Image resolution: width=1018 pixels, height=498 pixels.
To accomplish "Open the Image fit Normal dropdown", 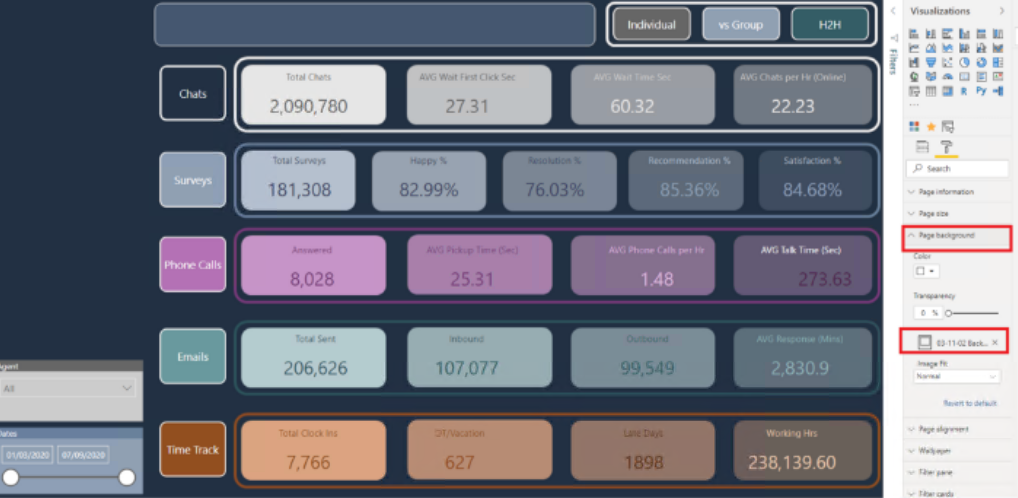I will pos(958,376).
